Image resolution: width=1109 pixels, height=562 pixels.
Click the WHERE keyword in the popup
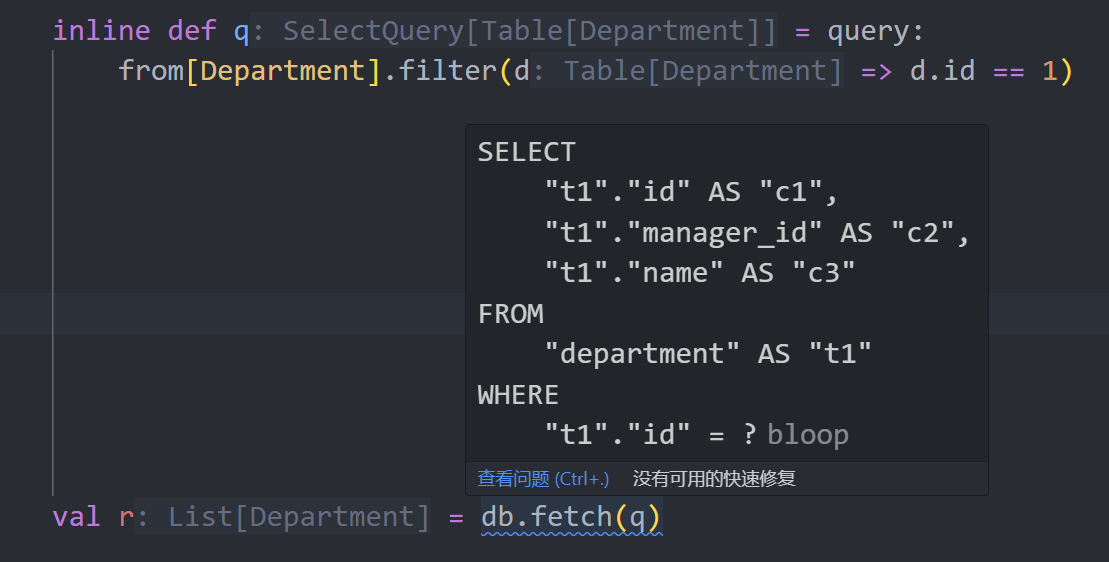pos(518,394)
